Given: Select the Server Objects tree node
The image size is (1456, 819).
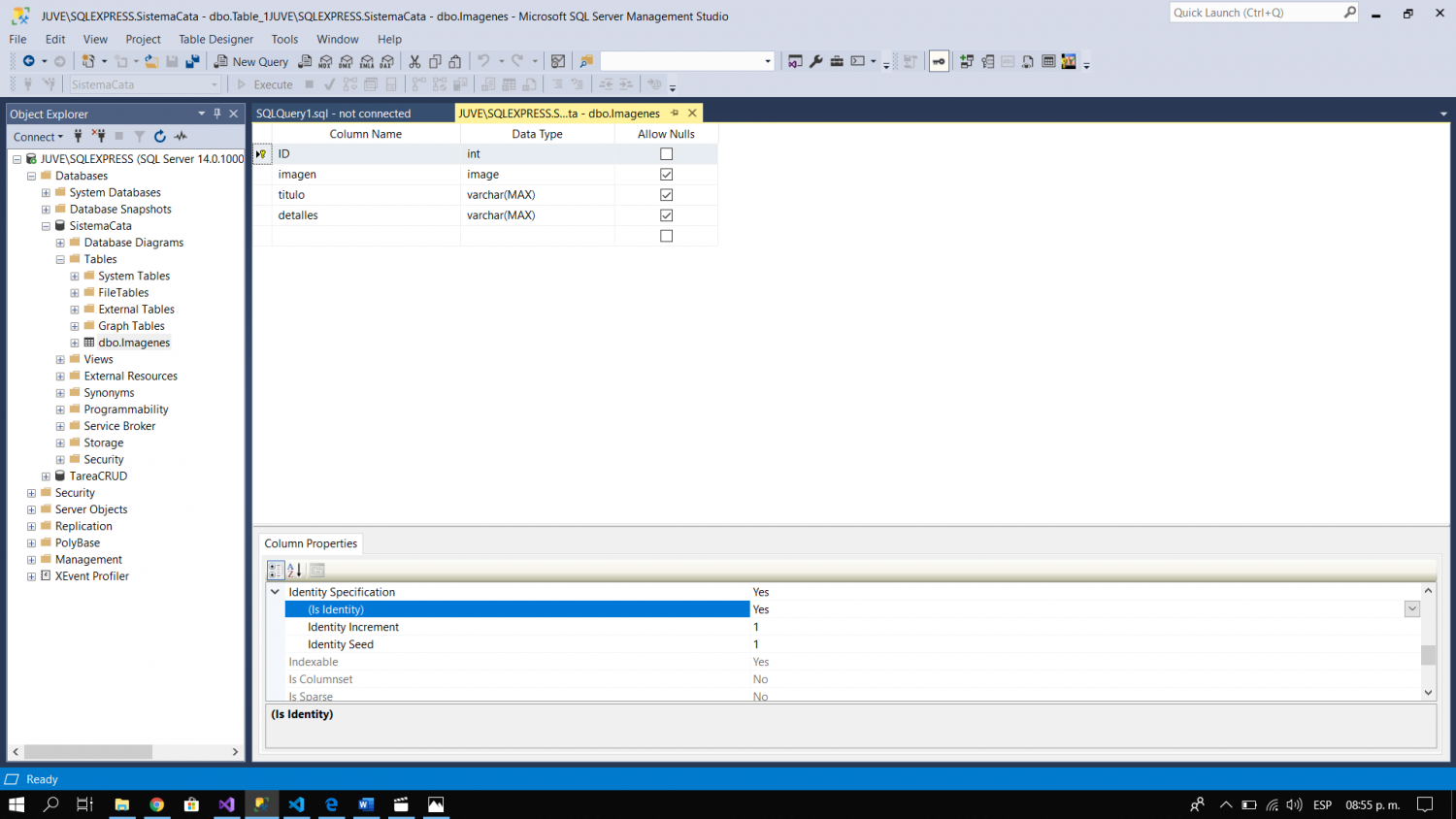Looking at the screenshot, I should [91, 509].
